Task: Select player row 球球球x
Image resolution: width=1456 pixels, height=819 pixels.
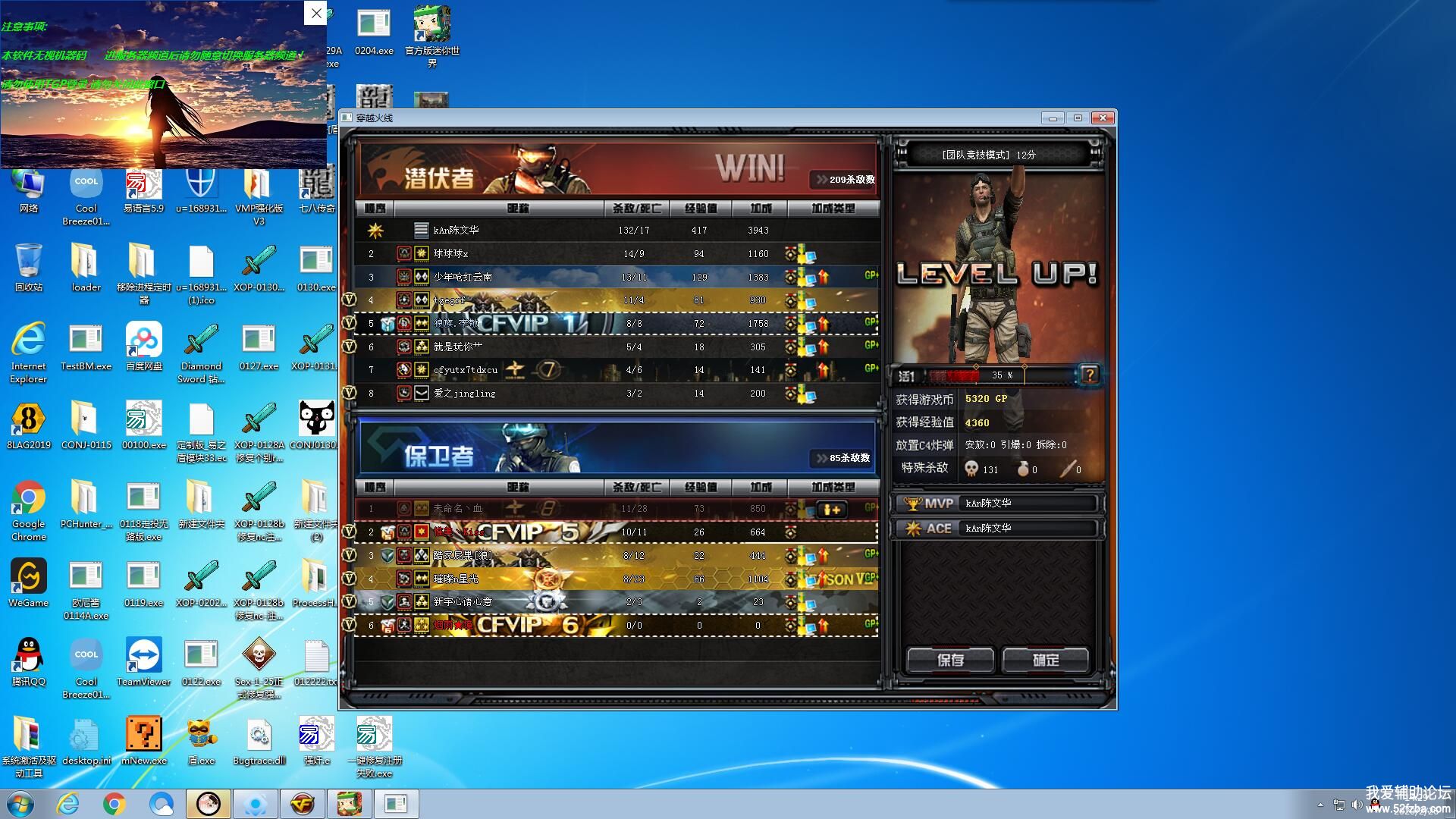Action: (x=617, y=253)
